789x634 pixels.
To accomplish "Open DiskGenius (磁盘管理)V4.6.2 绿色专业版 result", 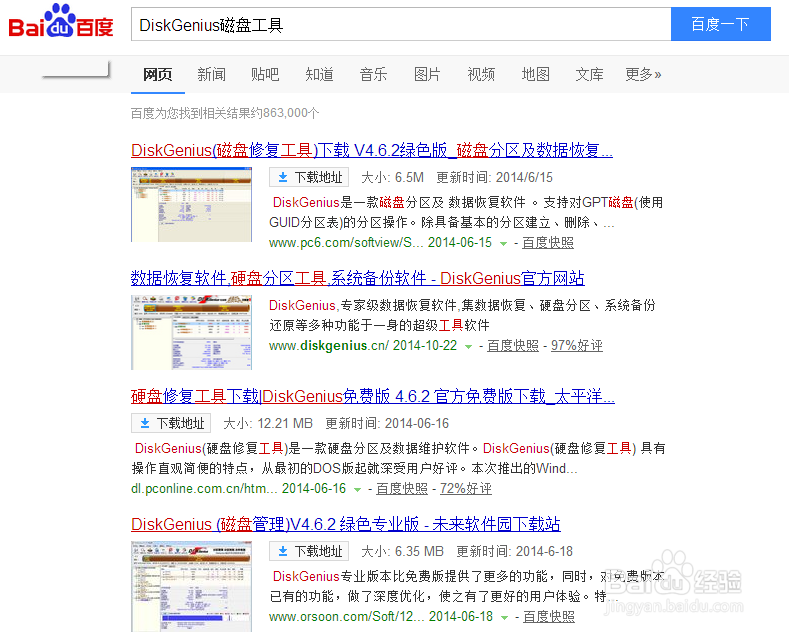I will coord(346,524).
